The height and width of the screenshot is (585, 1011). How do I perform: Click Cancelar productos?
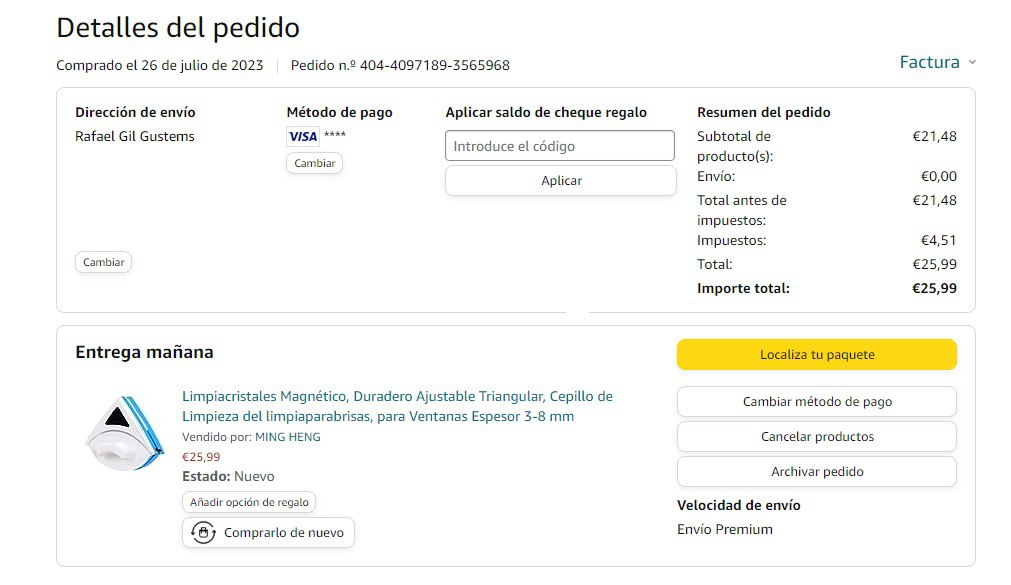(x=817, y=437)
